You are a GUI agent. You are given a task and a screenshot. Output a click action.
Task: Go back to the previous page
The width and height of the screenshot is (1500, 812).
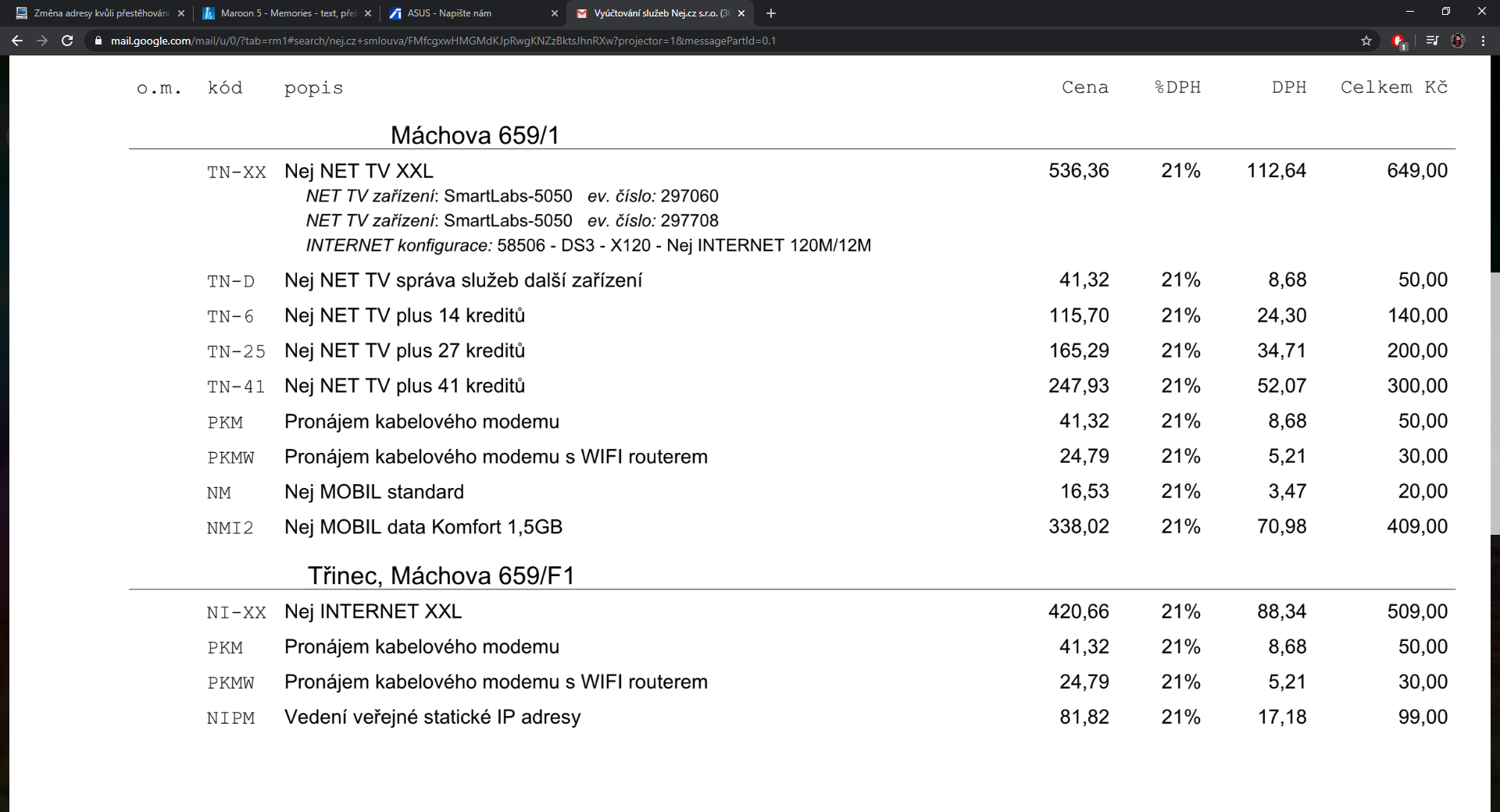pos(17,41)
